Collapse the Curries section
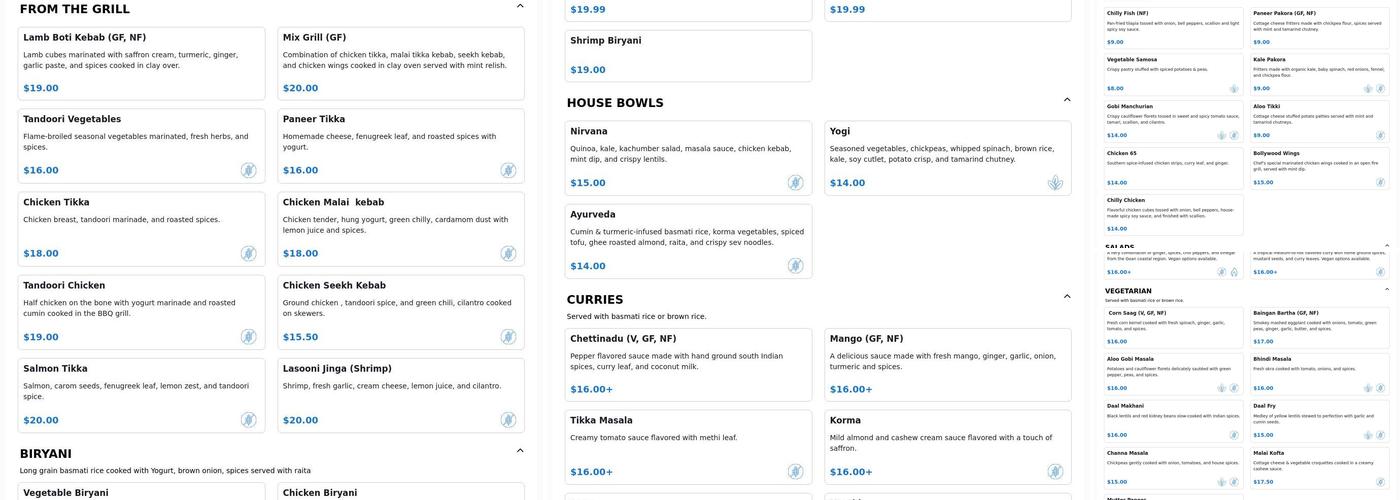1400x500 pixels. pyautogui.click(x=1067, y=297)
